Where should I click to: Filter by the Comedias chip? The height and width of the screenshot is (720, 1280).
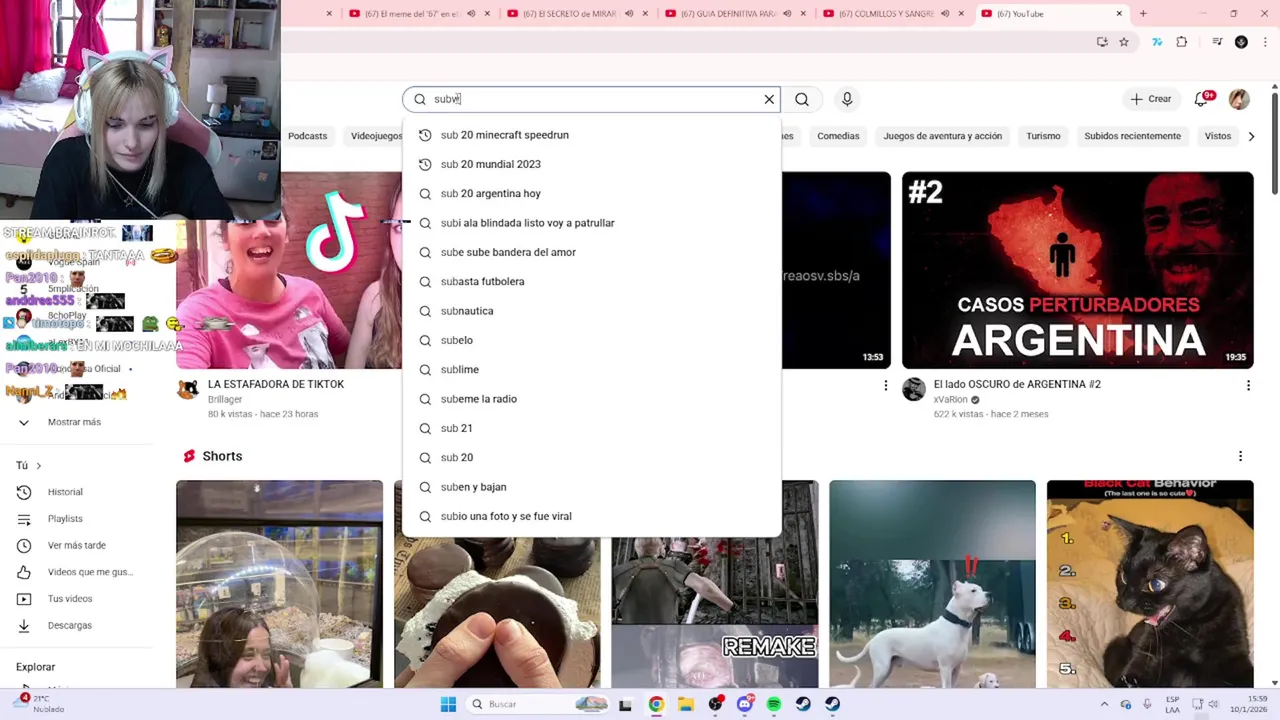pos(838,136)
